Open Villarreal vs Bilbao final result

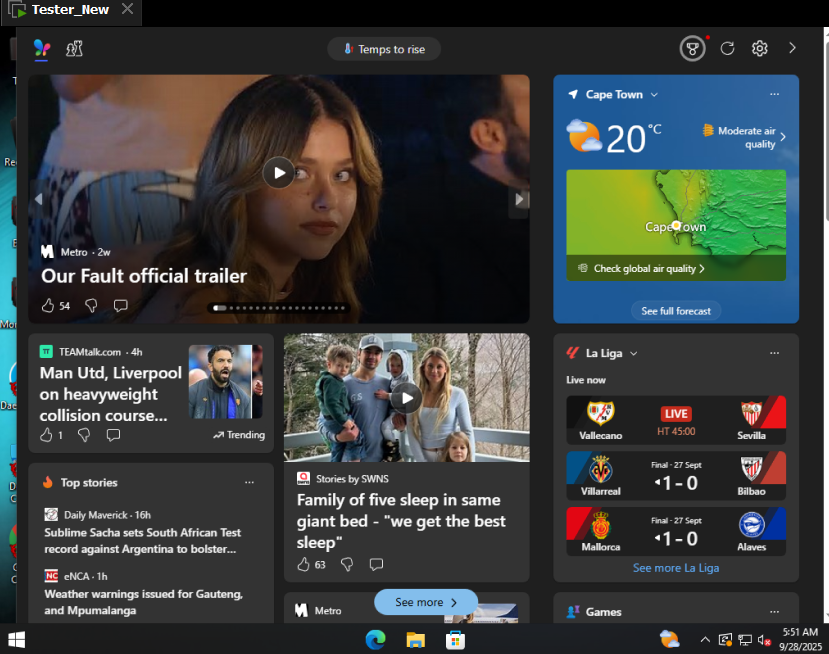(x=676, y=475)
